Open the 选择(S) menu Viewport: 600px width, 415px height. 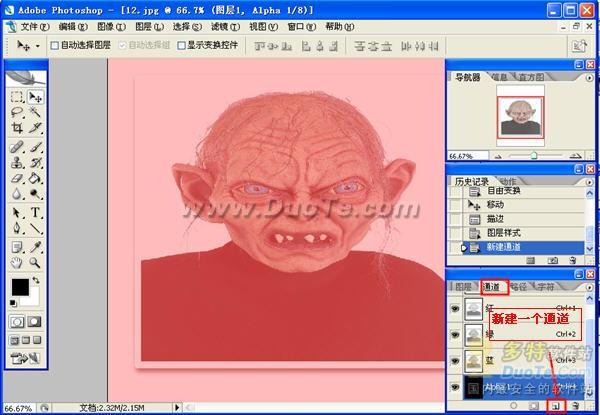[187, 27]
